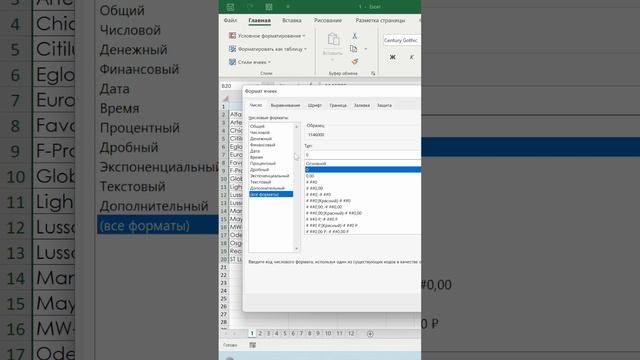Viewport: 640px width, 360px height.
Task: Click the up arrow of category list scrollbar
Action: point(297,127)
